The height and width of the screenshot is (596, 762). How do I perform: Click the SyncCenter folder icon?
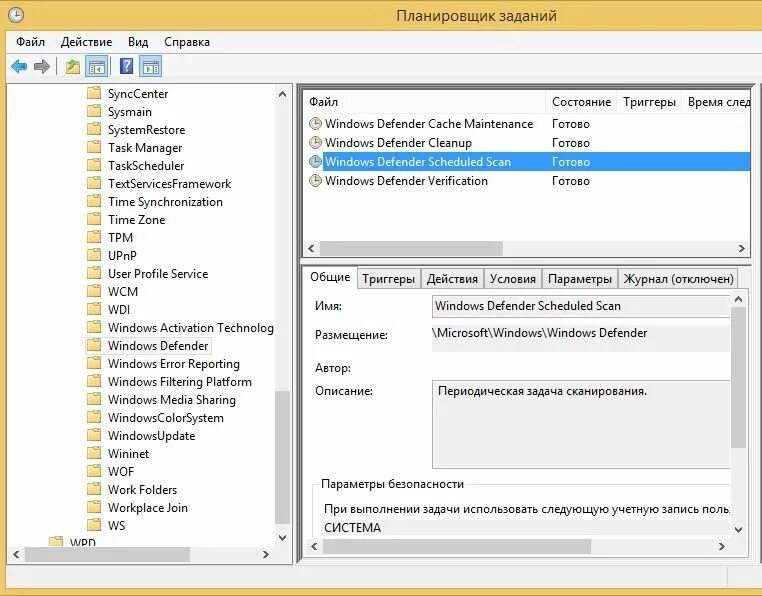click(x=94, y=93)
